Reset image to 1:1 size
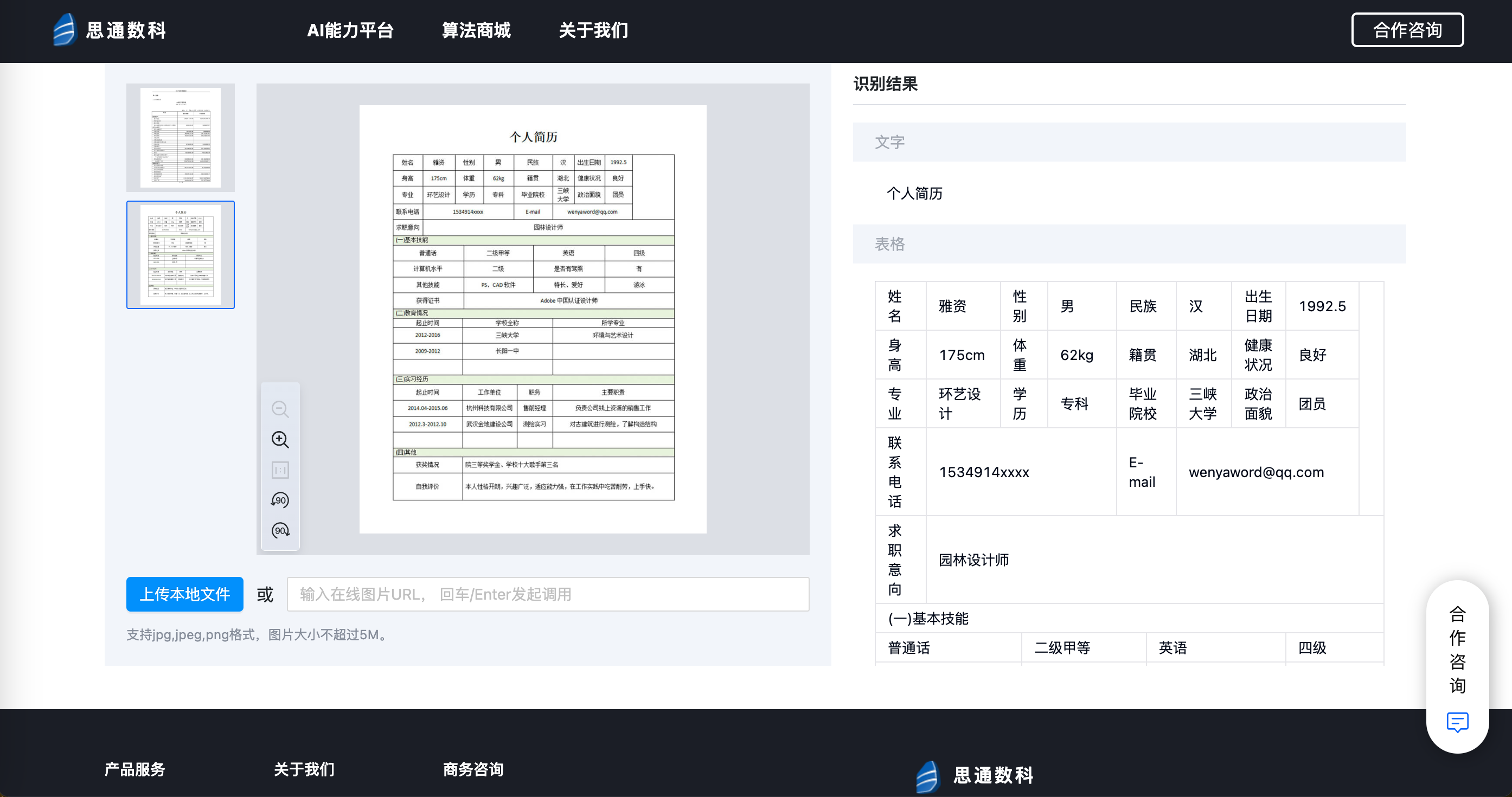 [x=280, y=470]
